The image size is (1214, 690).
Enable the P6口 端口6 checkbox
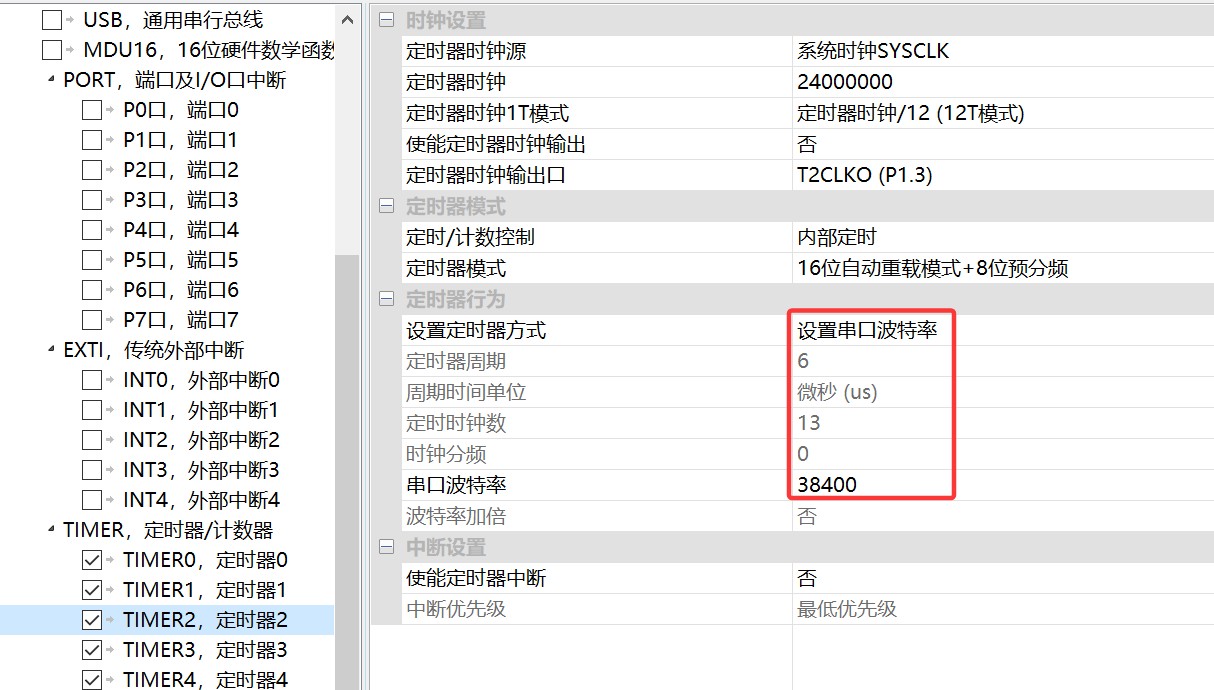point(92,290)
